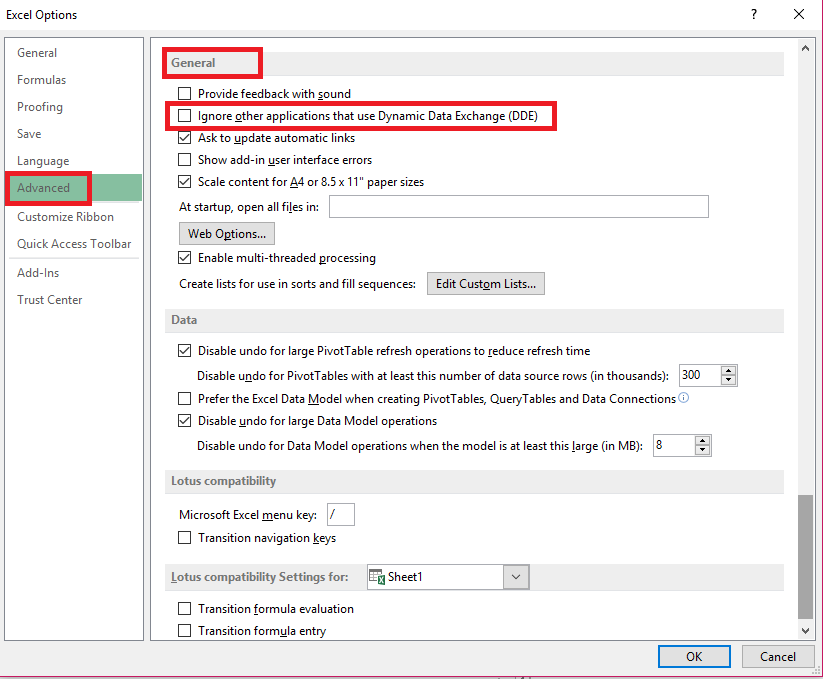Uncheck Ask to update automatic links

(x=184, y=137)
